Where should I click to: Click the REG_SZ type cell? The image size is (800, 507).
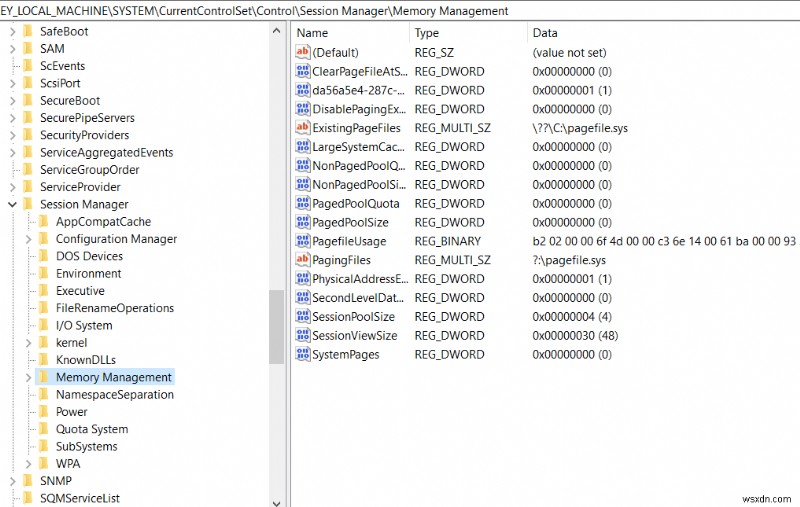pos(434,53)
